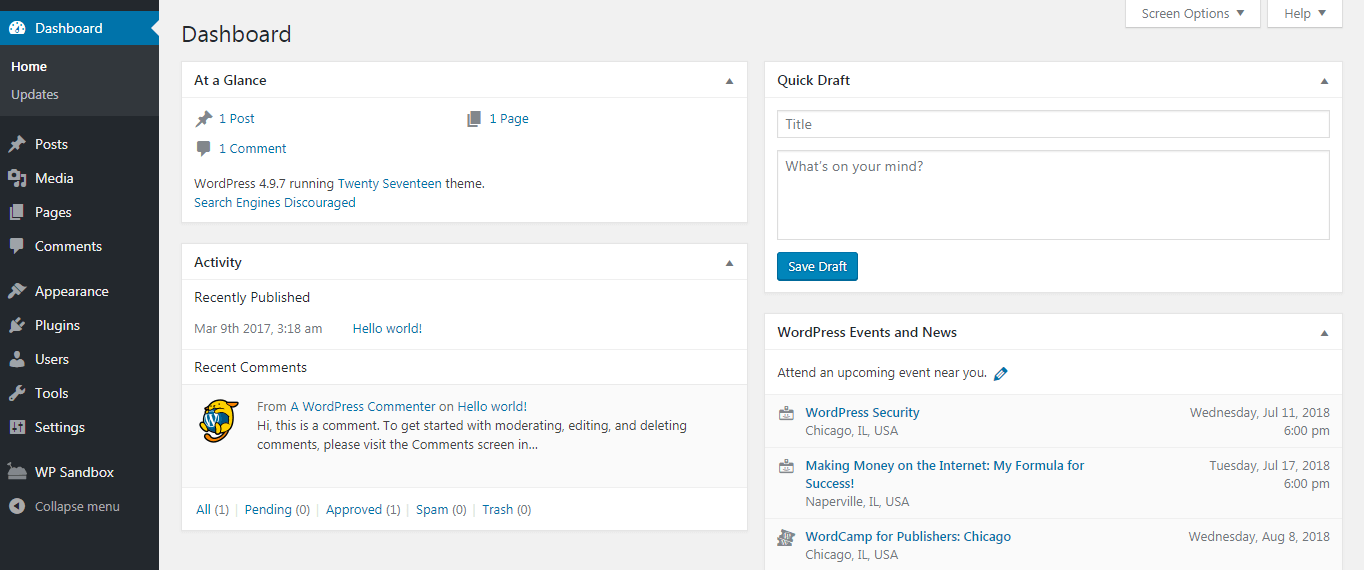Click the What's on your mind text area
Screen dimensions: 1364x570
point(1053,195)
